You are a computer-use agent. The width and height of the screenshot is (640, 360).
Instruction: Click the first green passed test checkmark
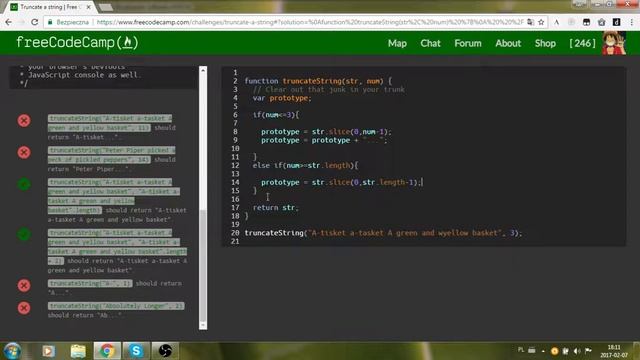[24, 184]
